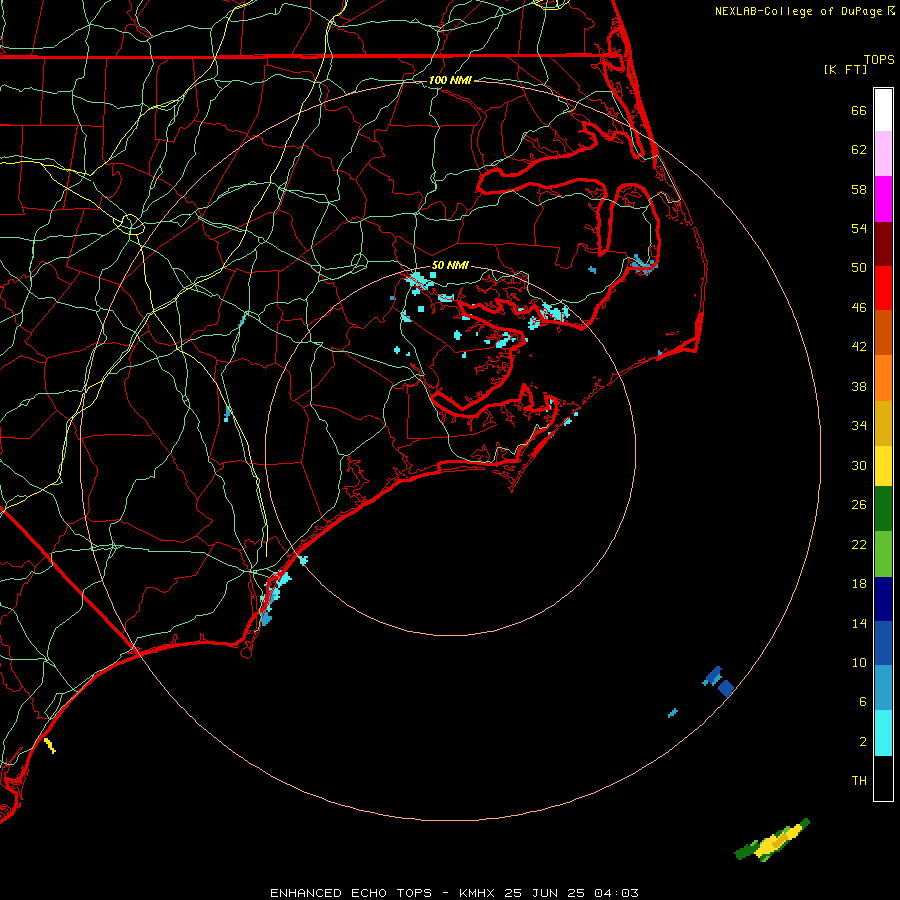Click the cyan echo cluster along Cape Fear coast
The width and height of the screenshot is (900, 900).
pos(274,597)
